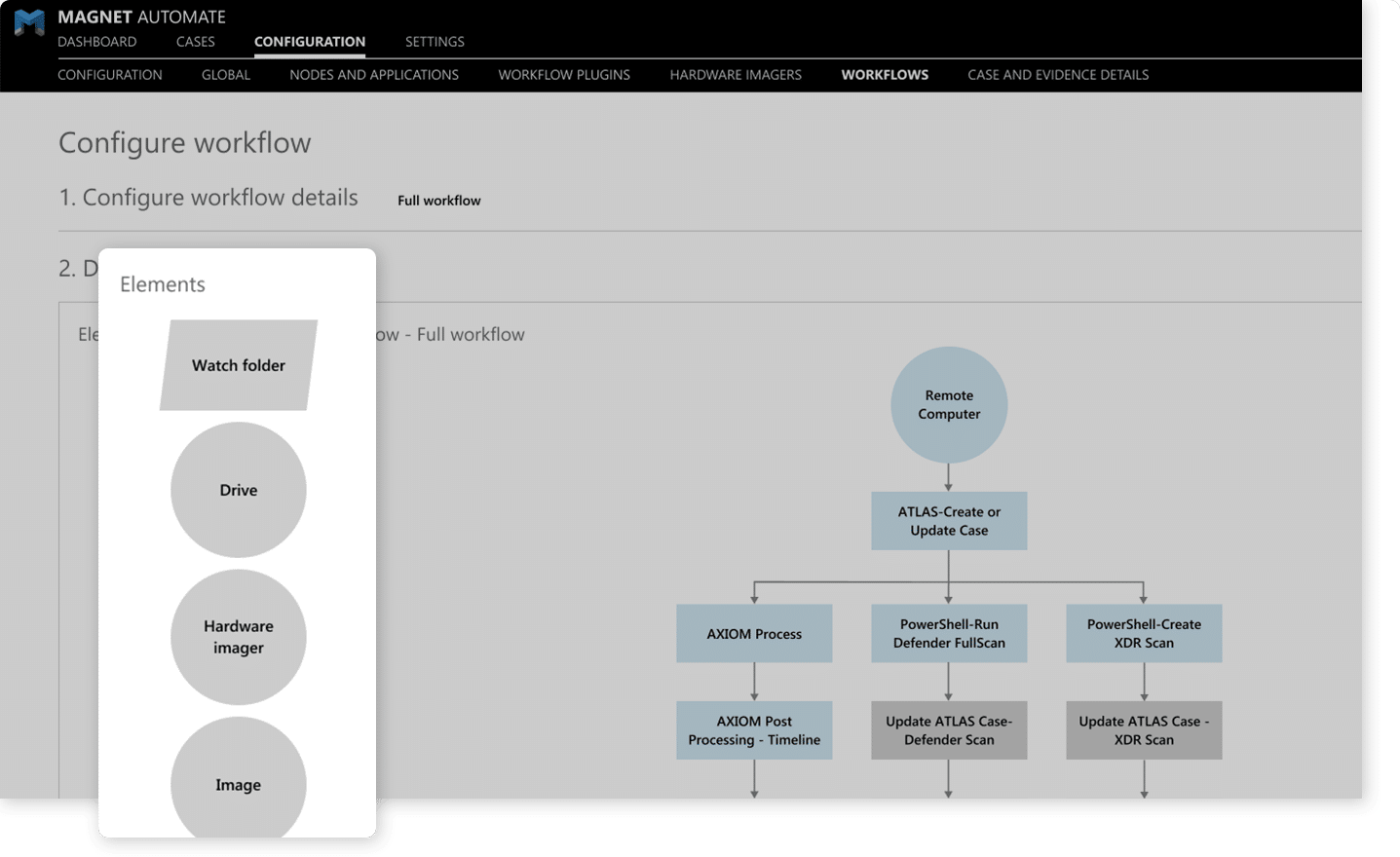Click the Elements panel heading
Screen dimensions: 1400x857
163,284
